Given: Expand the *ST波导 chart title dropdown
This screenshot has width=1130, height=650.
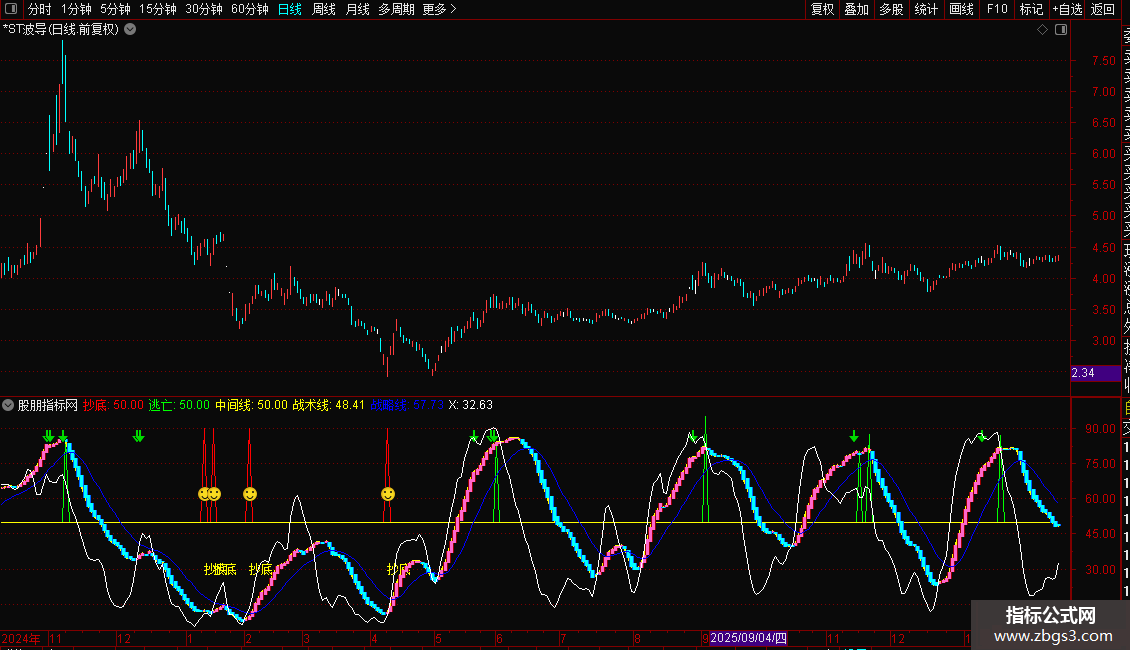Looking at the screenshot, I should (x=130, y=30).
